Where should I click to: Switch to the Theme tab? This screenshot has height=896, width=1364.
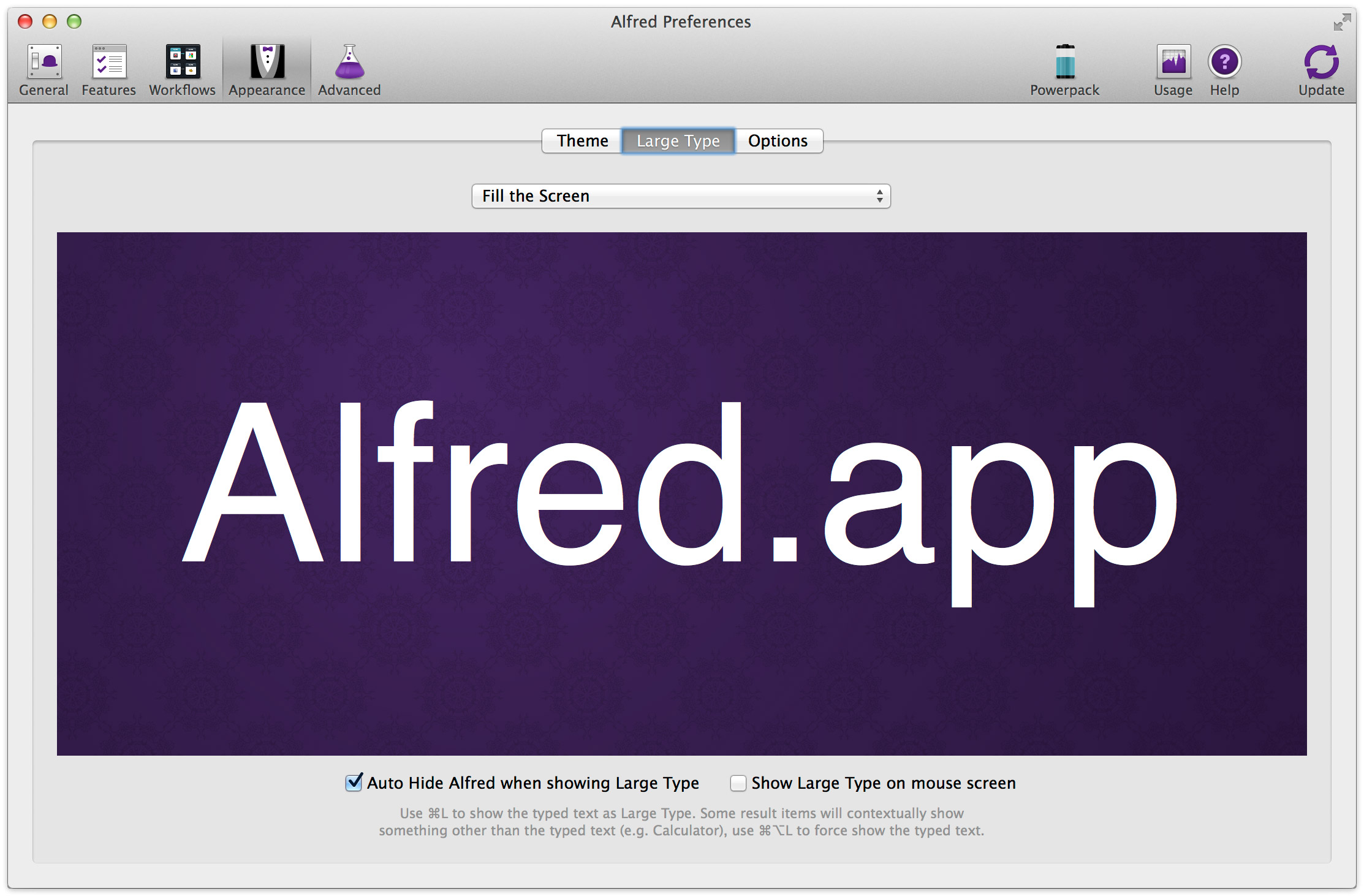click(x=582, y=141)
